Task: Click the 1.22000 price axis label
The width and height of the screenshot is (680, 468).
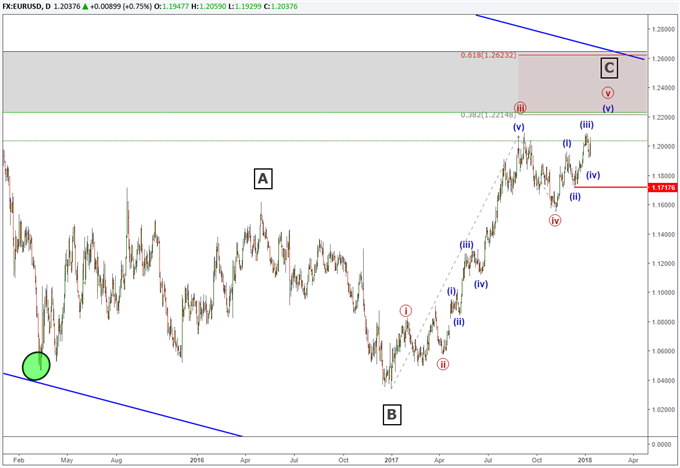Action: [663, 117]
